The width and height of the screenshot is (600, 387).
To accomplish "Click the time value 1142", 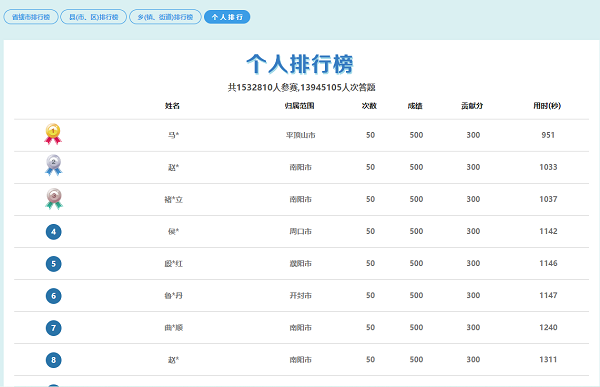I will (x=548, y=232).
